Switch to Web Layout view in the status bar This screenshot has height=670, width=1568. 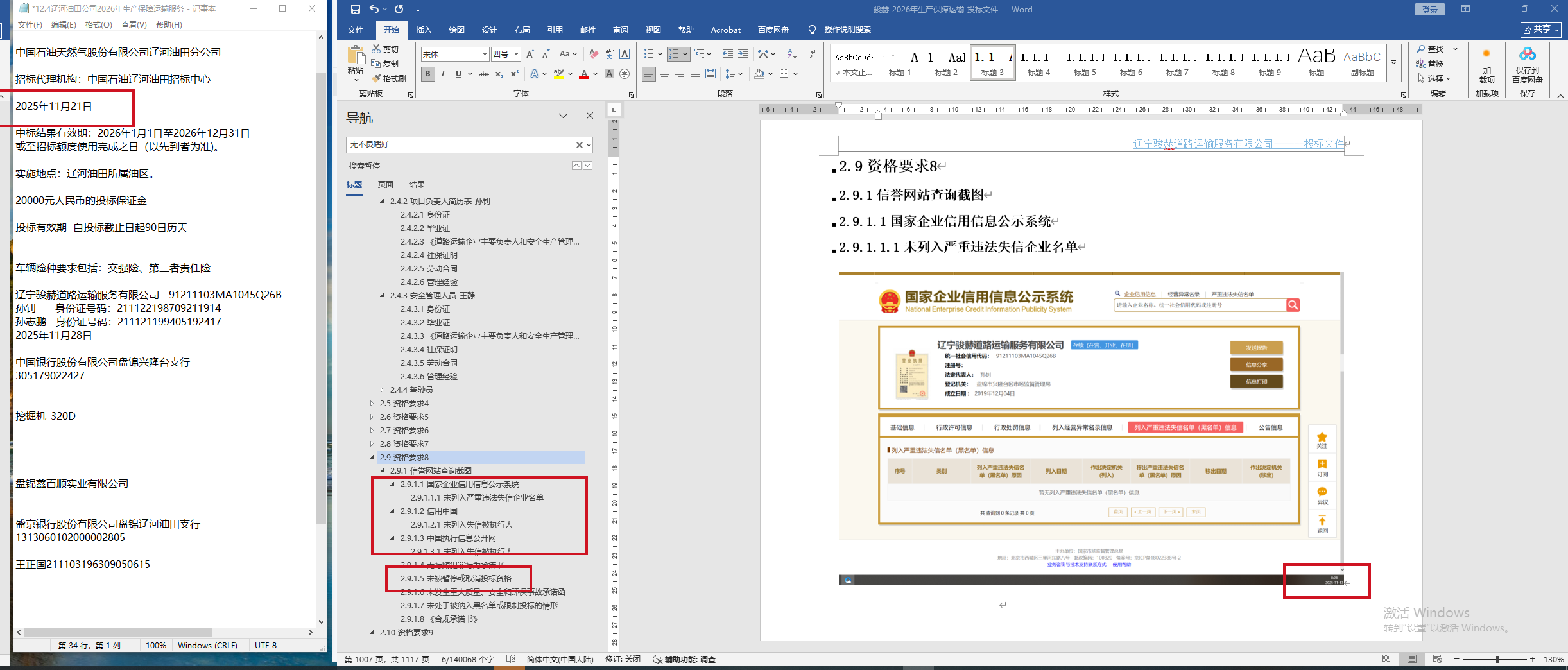point(1438,659)
